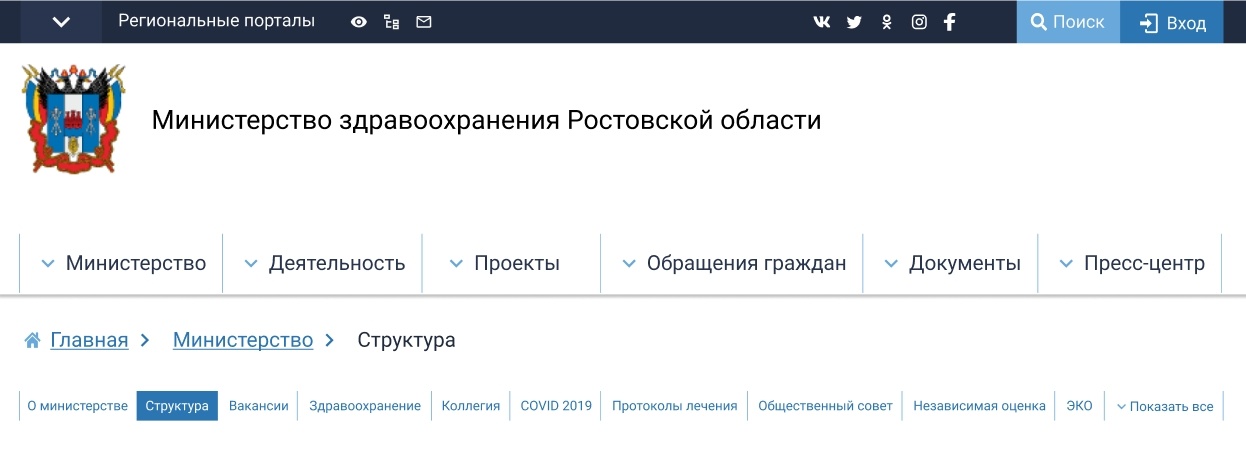Click the Вход login button
Screen dimensions: 1246x453
1173,22
